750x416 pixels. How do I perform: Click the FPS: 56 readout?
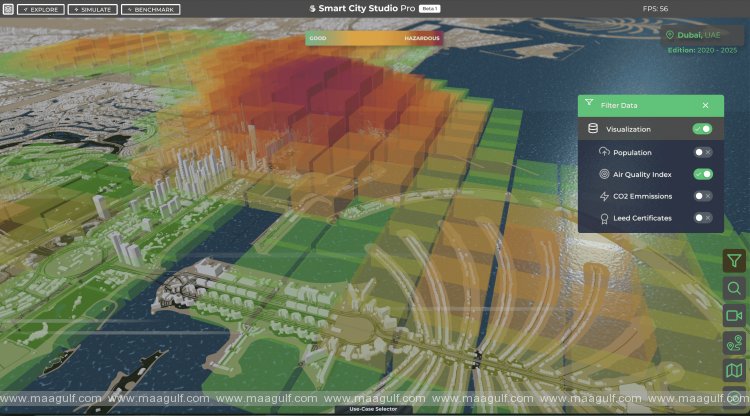[x=655, y=9]
